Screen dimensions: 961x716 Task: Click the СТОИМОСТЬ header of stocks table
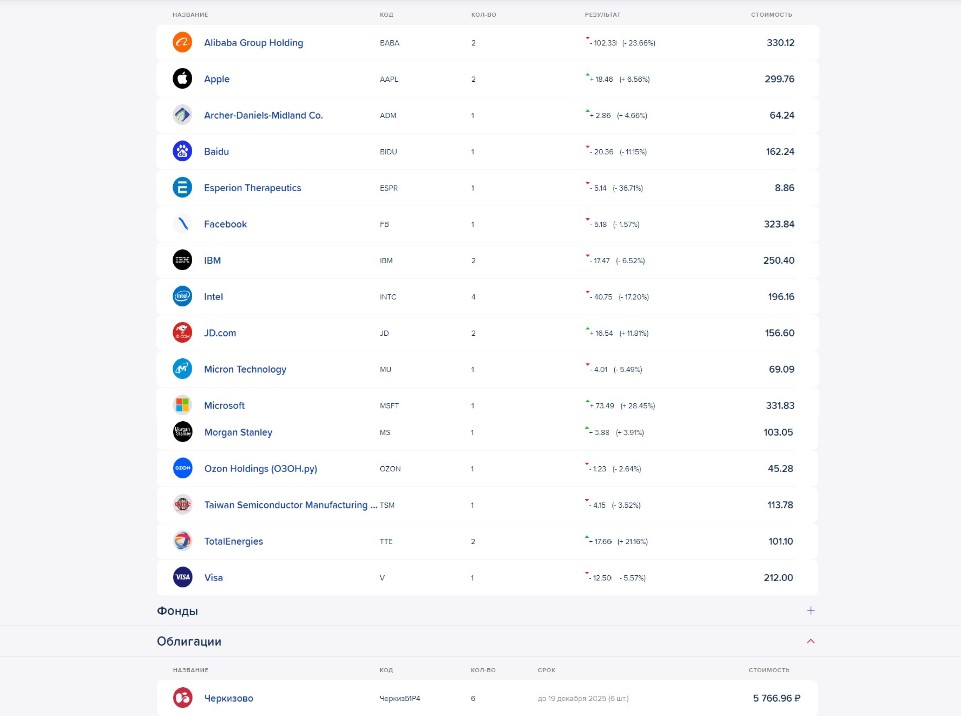tap(771, 15)
